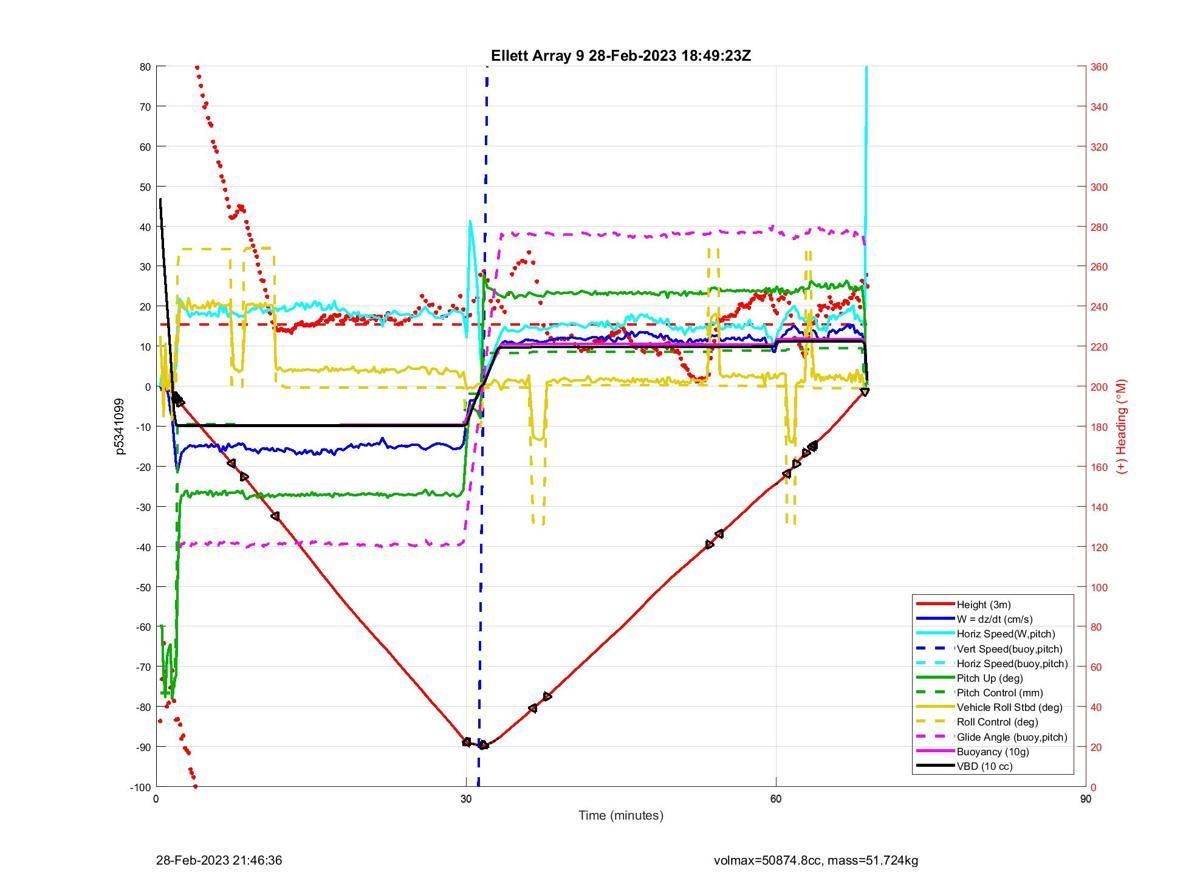Select the red heading-axis tick "360"

click(x=1099, y=67)
